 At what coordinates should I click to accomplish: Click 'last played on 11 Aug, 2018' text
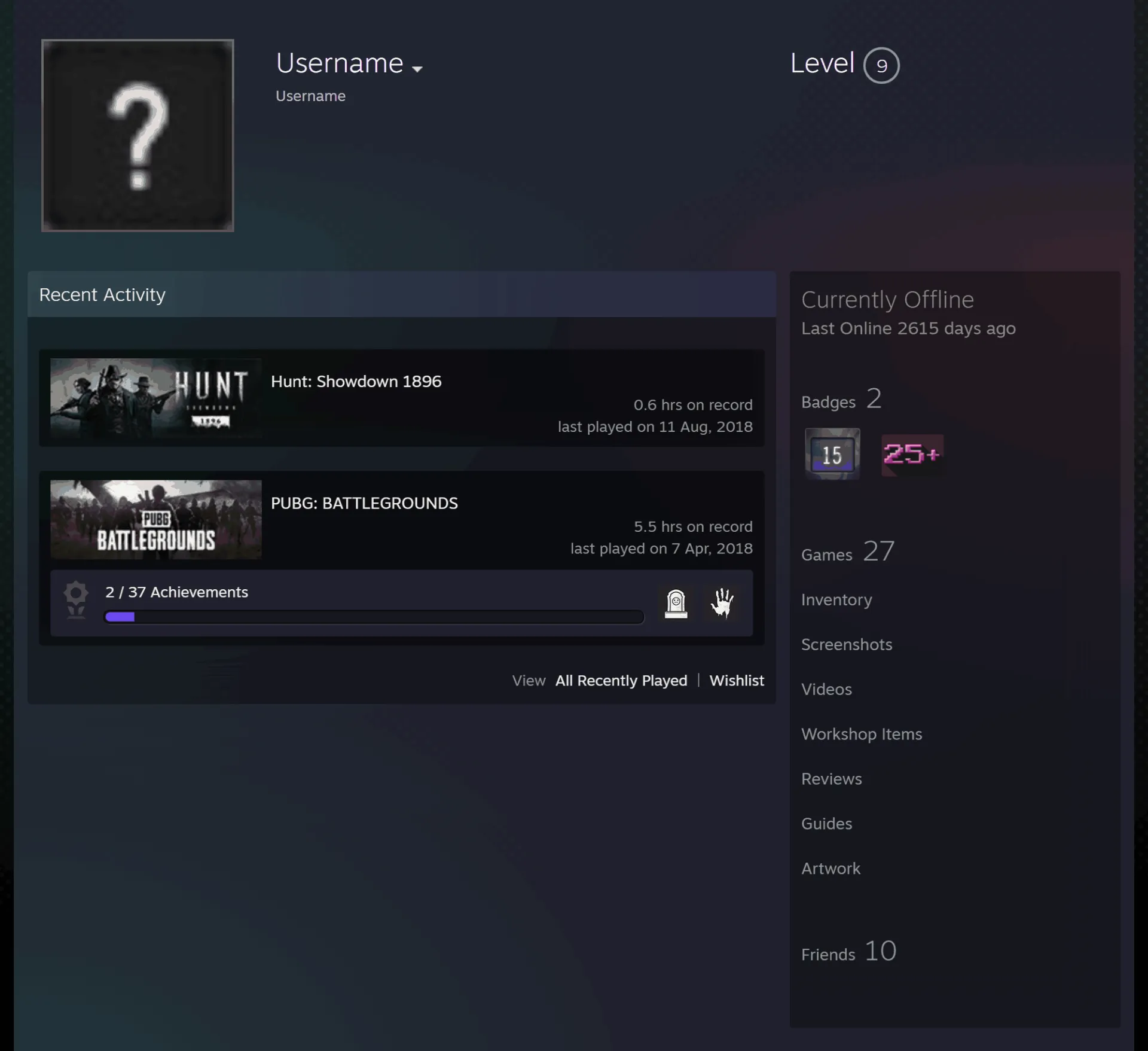pyautogui.click(x=655, y=427)
